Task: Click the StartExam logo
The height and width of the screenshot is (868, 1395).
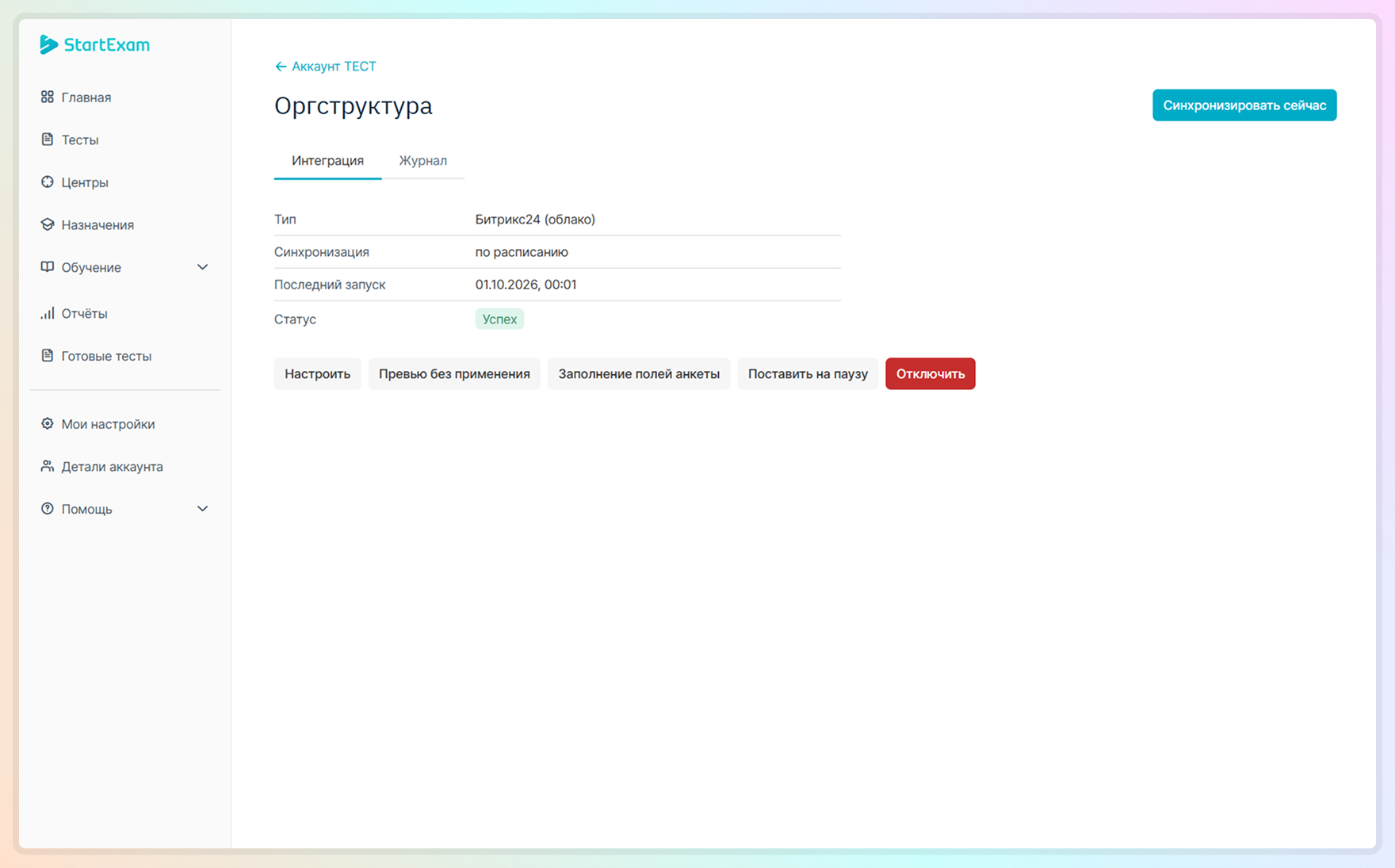Action: click(x=94, y=44)
